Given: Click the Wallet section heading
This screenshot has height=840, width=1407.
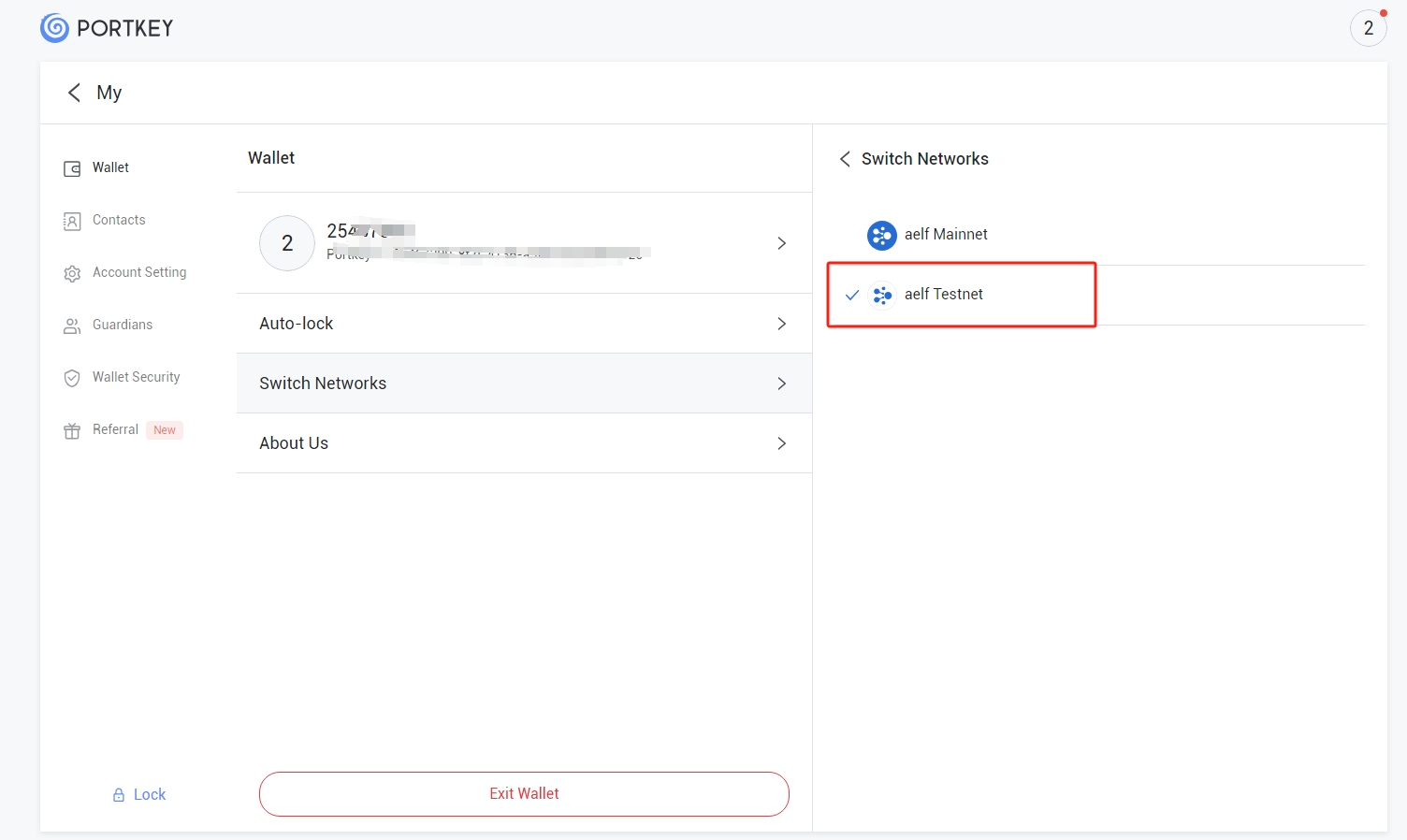Looking at the screenshot, I should 271,158.
